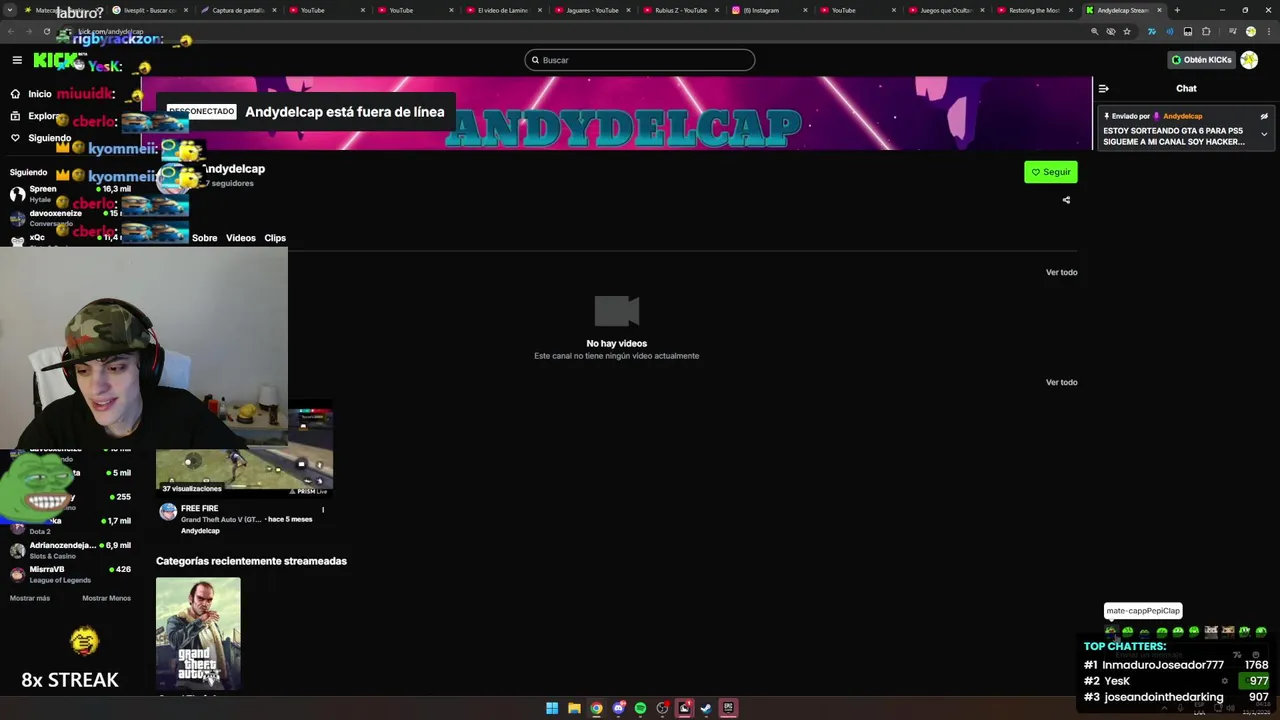Click the share icon below Seguir
This screenshot has width=1280, height=720.
point(1066,200)
